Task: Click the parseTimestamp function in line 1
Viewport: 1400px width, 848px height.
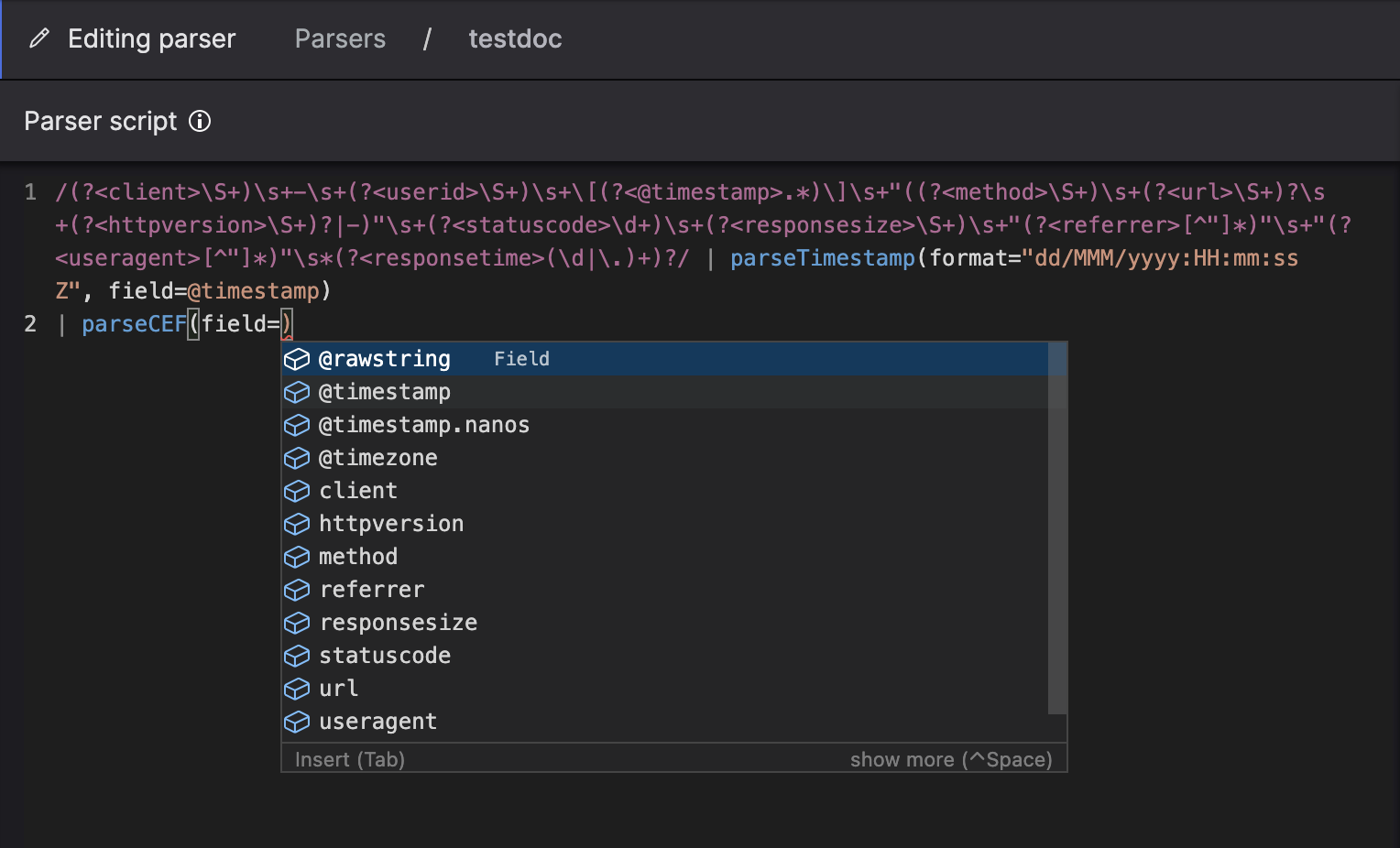Action: [x=823, y=258]
